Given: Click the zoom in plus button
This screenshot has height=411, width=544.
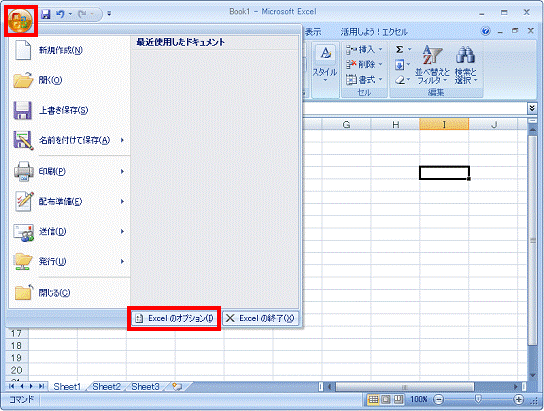Looking at the screenshot, I should (518, 400).
